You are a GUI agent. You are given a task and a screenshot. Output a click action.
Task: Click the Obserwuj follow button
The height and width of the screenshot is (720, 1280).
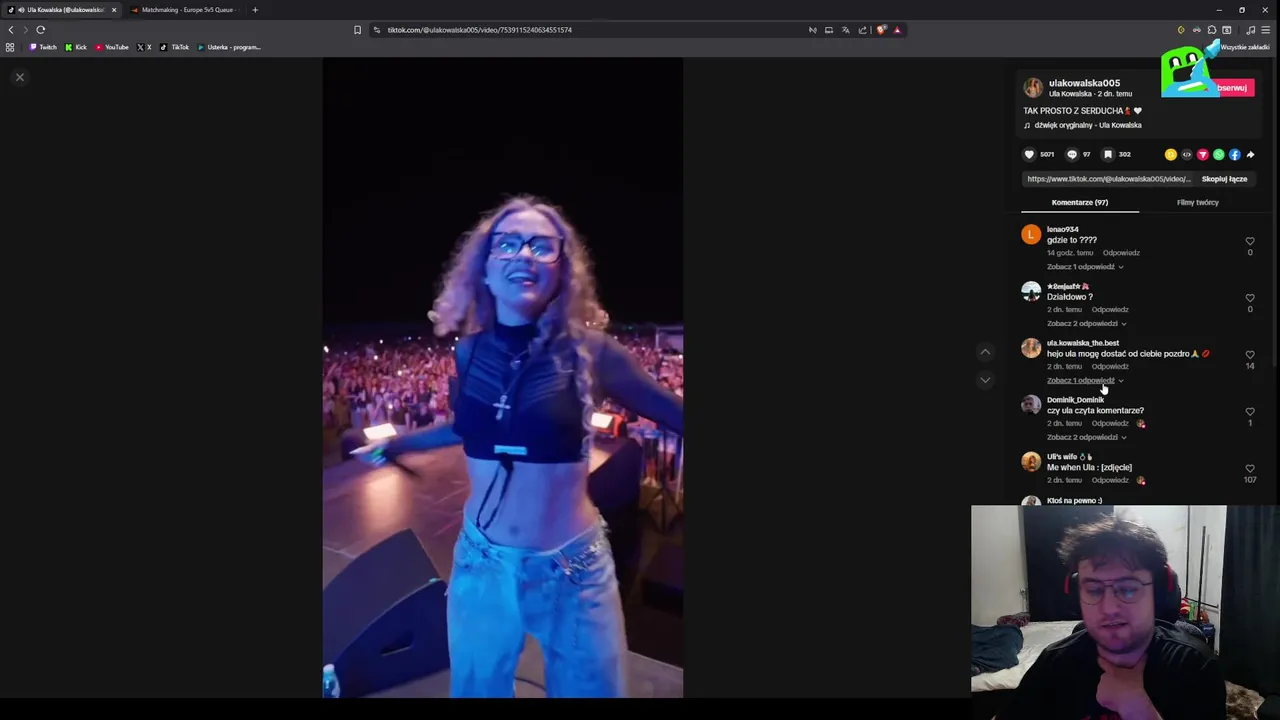[x=1232, y=88]
